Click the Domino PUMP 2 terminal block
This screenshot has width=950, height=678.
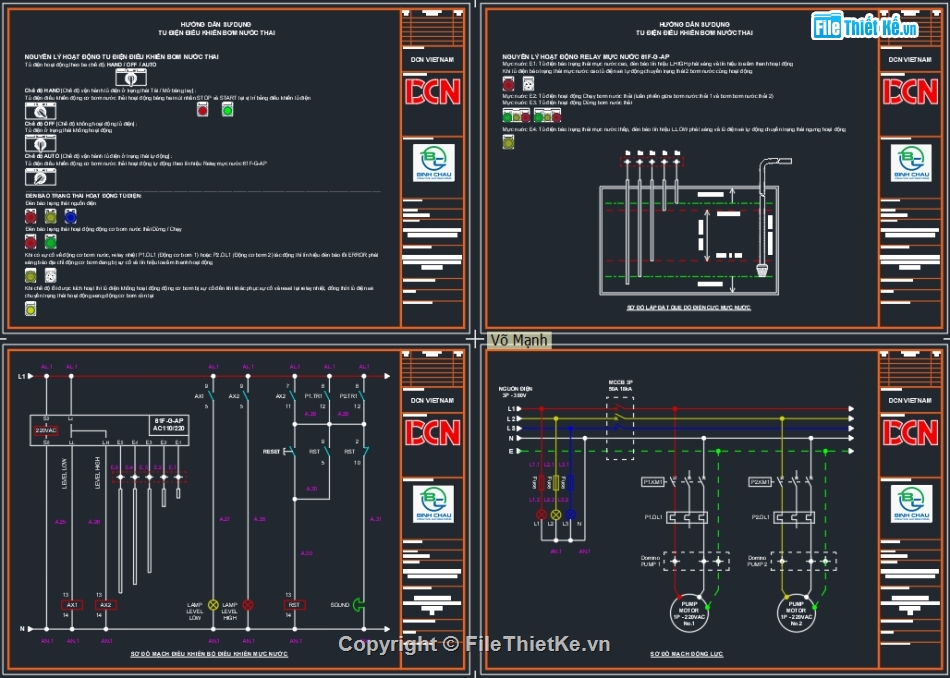tap(803, 561)
